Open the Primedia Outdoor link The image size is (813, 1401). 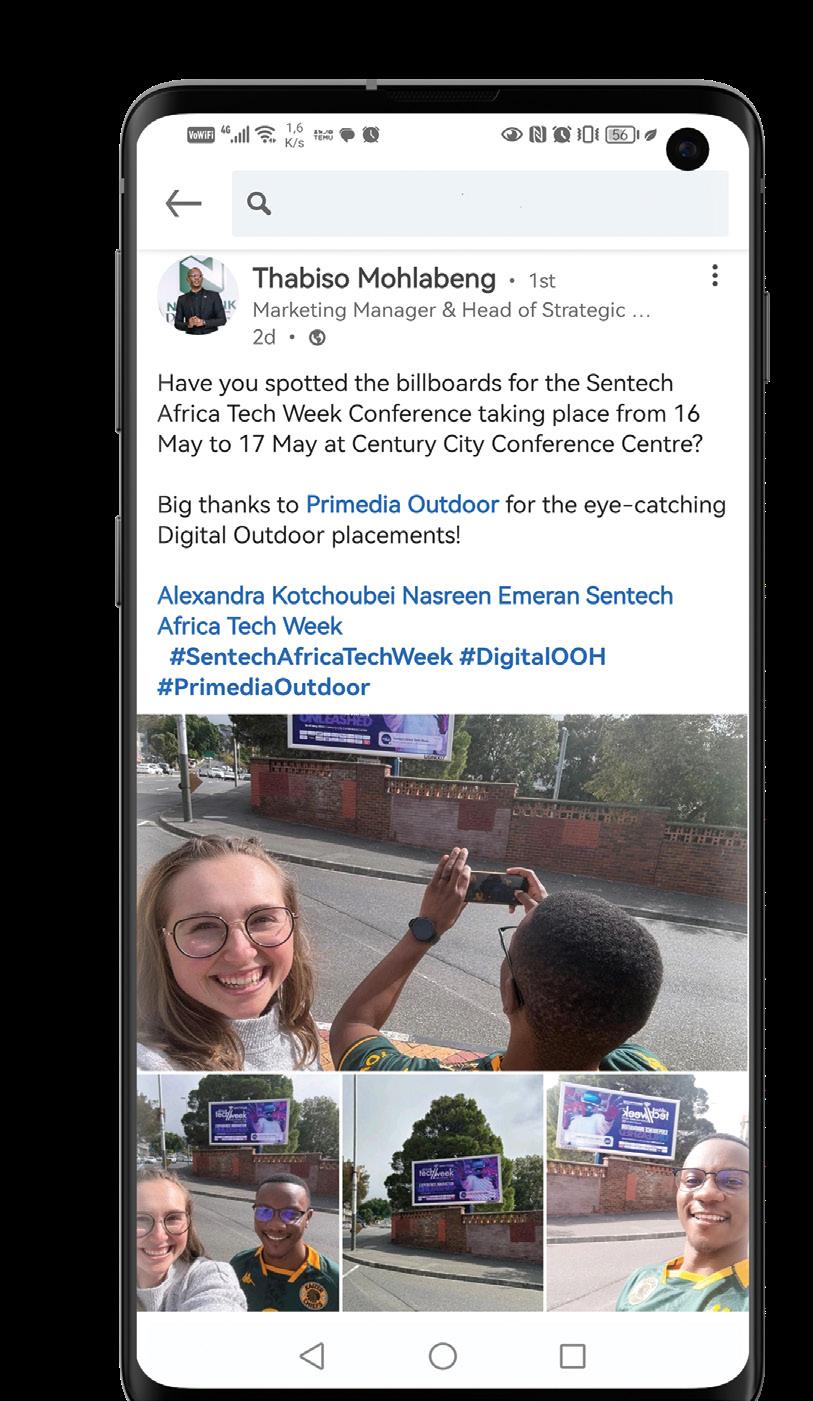[x=402, y=505]
